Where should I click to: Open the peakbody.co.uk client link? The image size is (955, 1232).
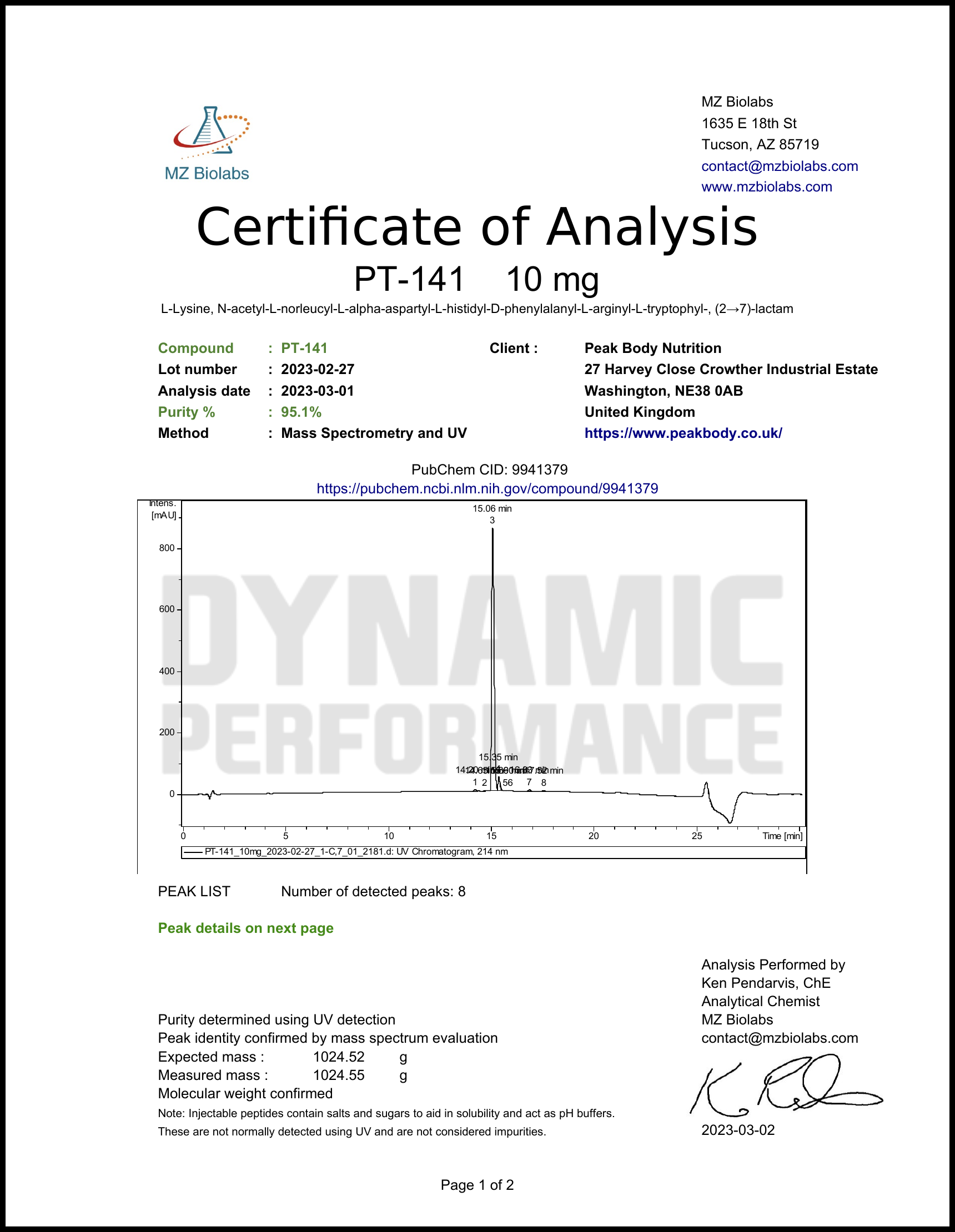coord(683,433)
